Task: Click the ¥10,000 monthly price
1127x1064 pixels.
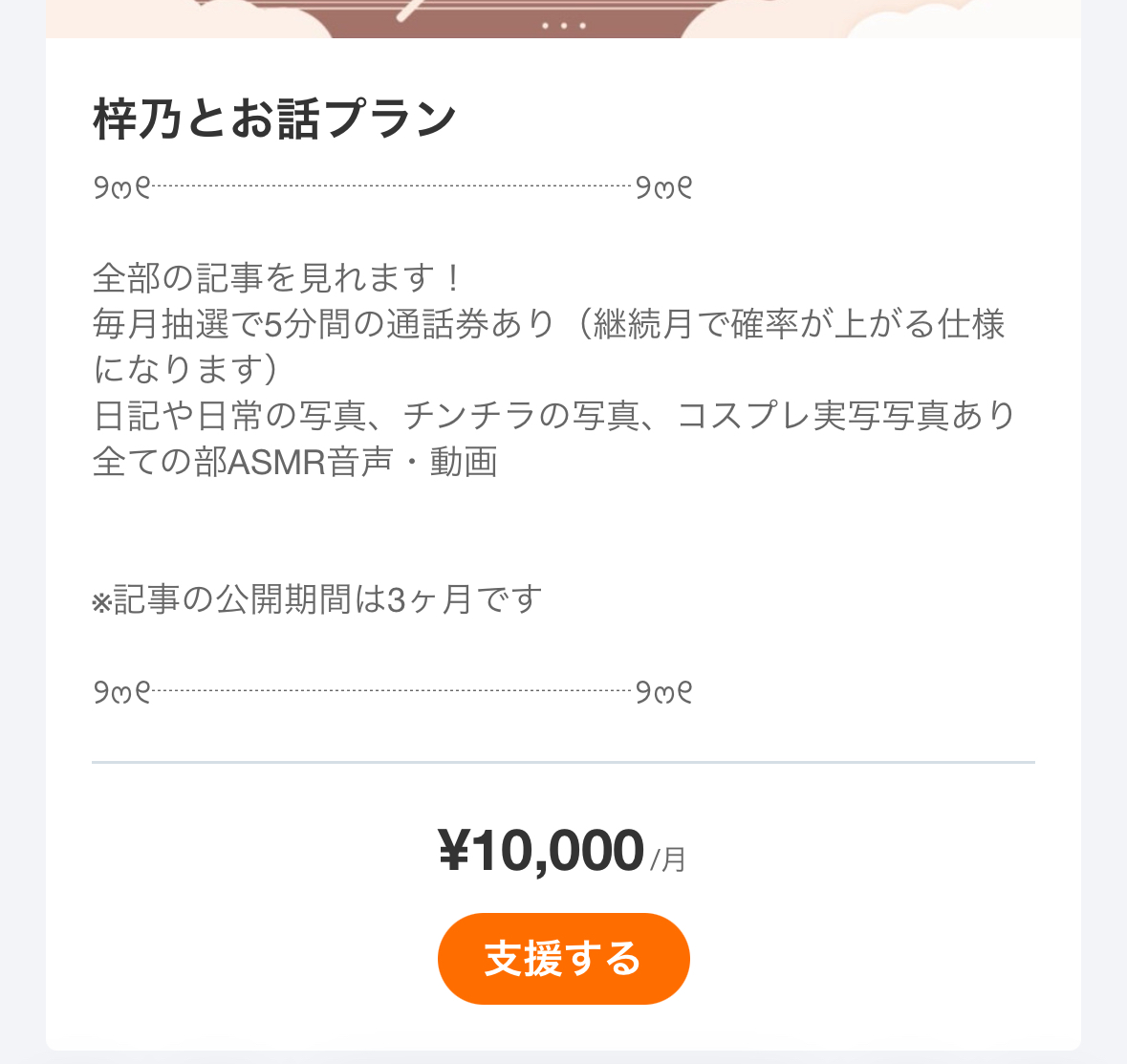Action: (541, 851)
